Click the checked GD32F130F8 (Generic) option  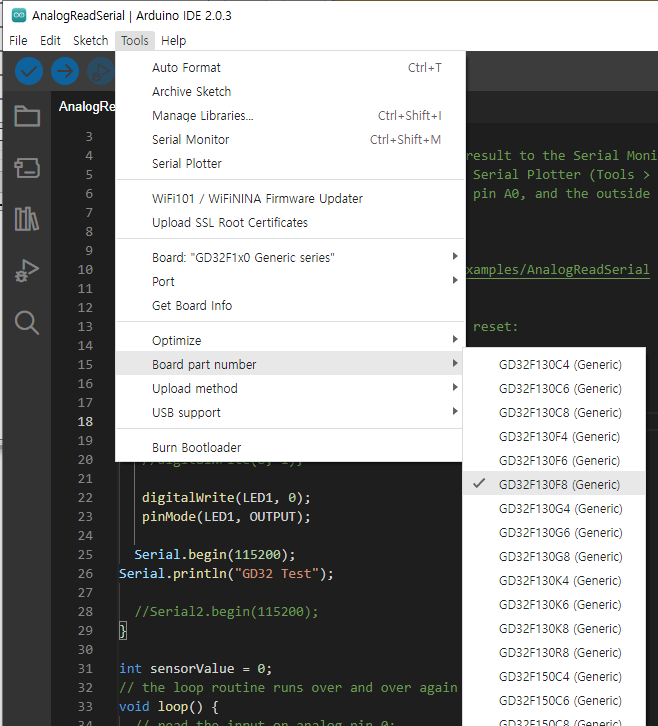tap(554, 485)
